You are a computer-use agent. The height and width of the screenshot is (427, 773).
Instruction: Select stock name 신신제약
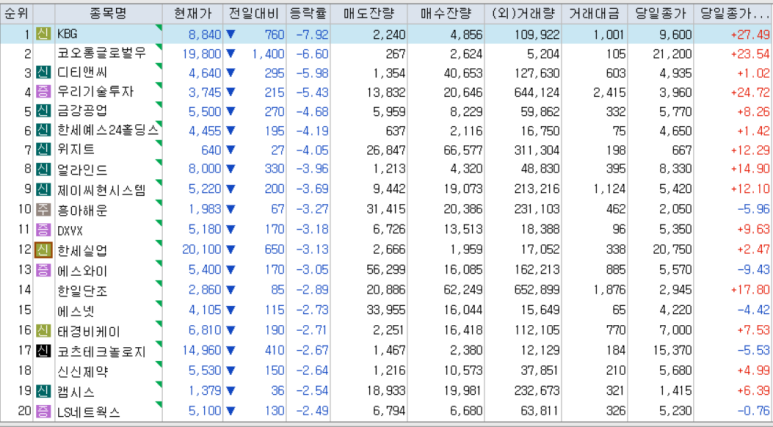(x=82, y=372)
